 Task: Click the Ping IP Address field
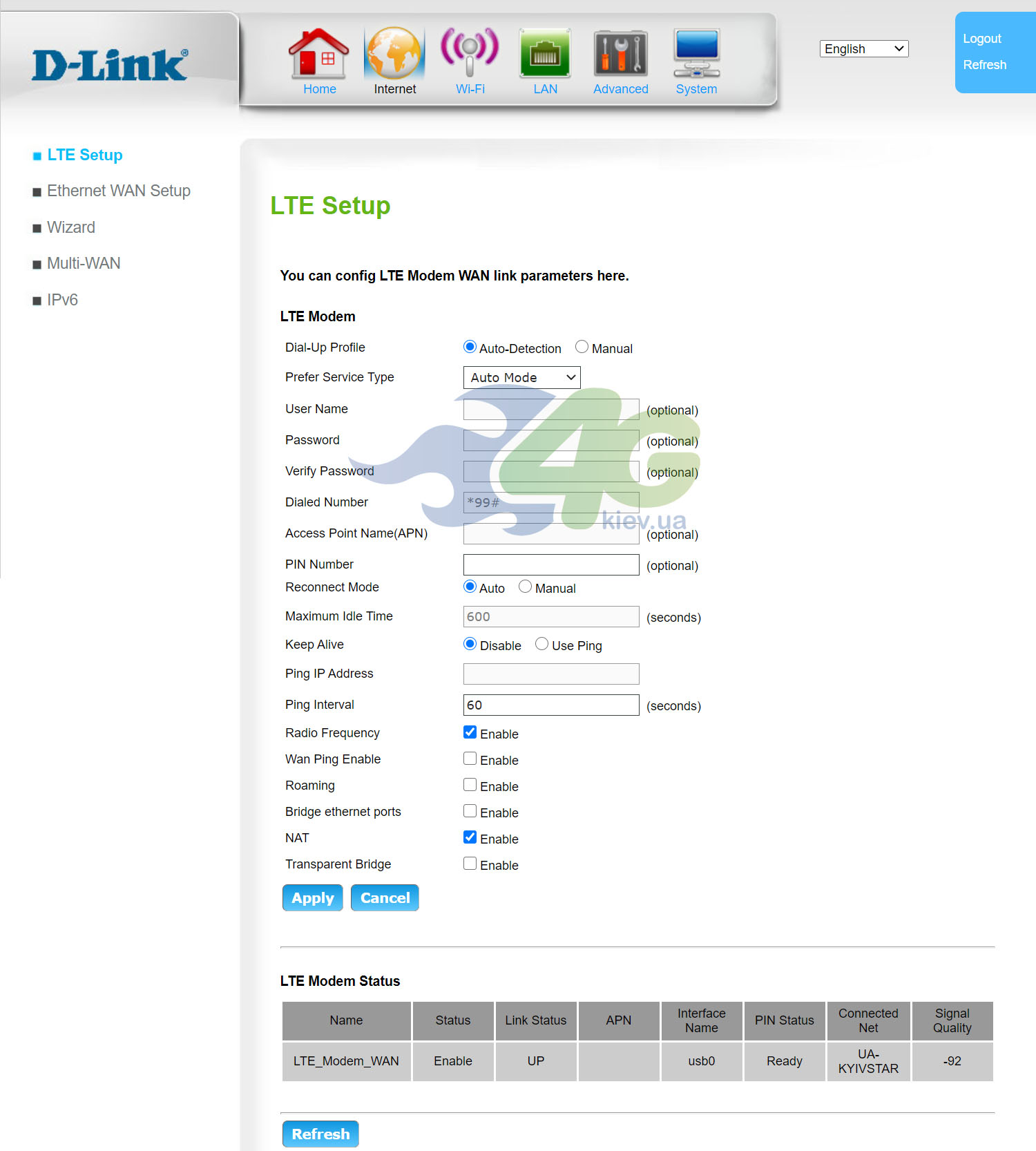point(551,674)
